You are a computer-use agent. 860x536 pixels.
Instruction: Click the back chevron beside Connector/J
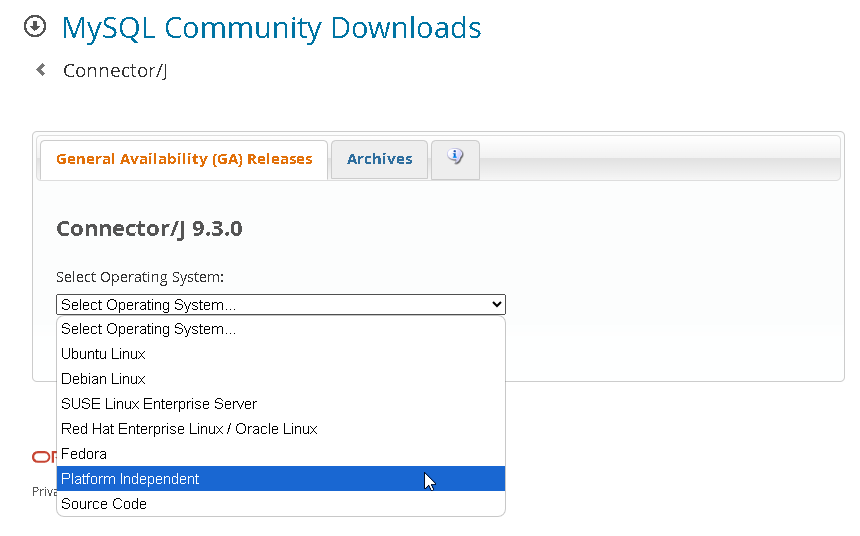click(41, 70)
